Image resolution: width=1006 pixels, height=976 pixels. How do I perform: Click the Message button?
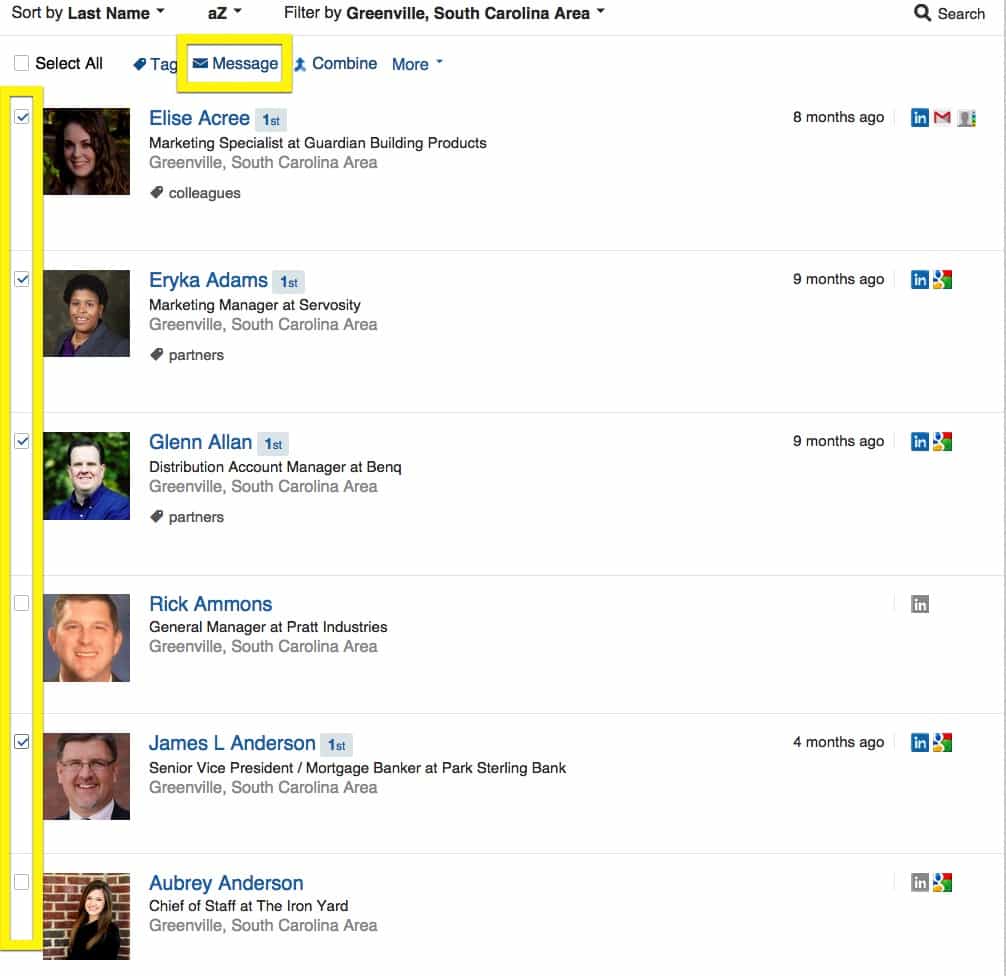(235, 64)
